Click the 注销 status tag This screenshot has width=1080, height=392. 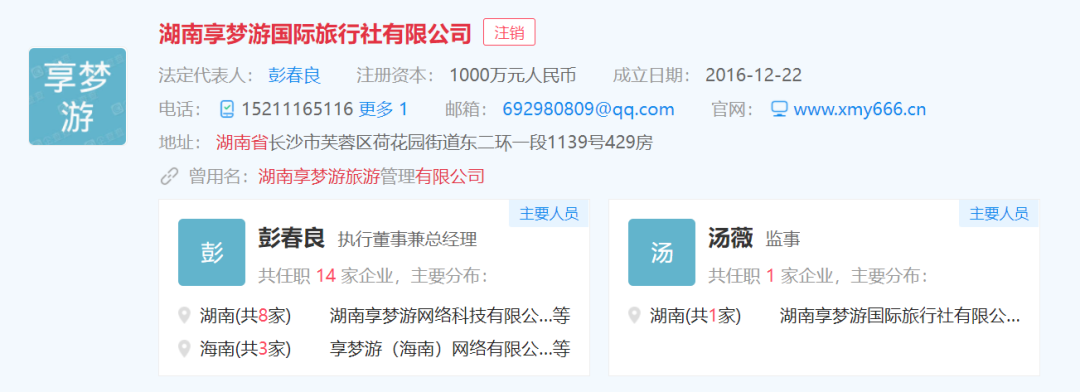(509, 32)
